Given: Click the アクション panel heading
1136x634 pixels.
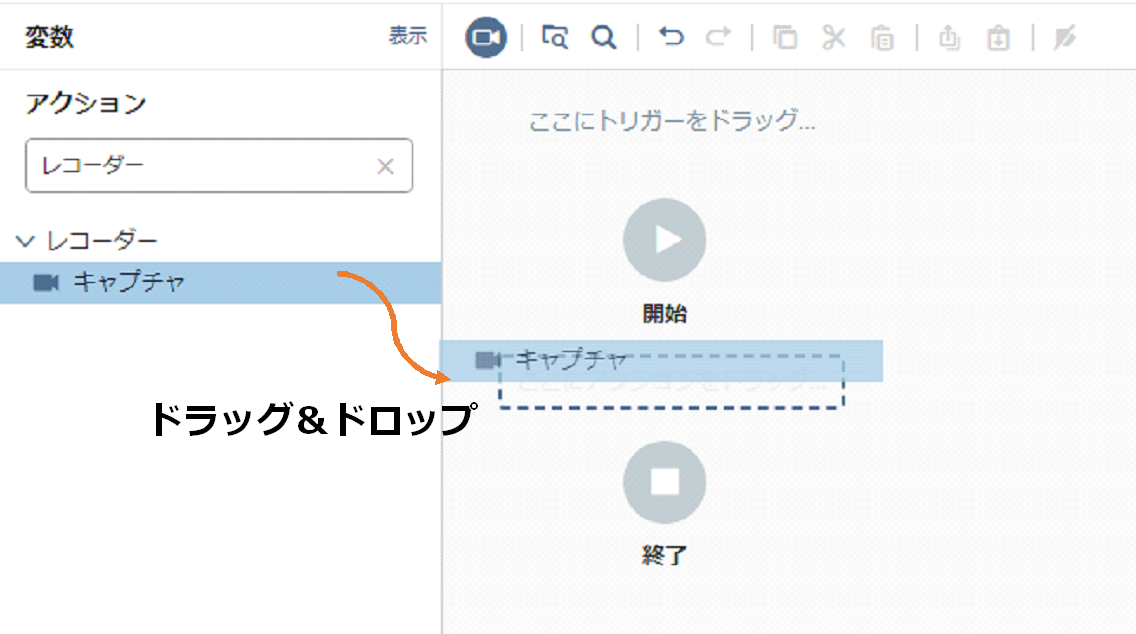Looking at the screenshot, I should [x=86, y=104].
